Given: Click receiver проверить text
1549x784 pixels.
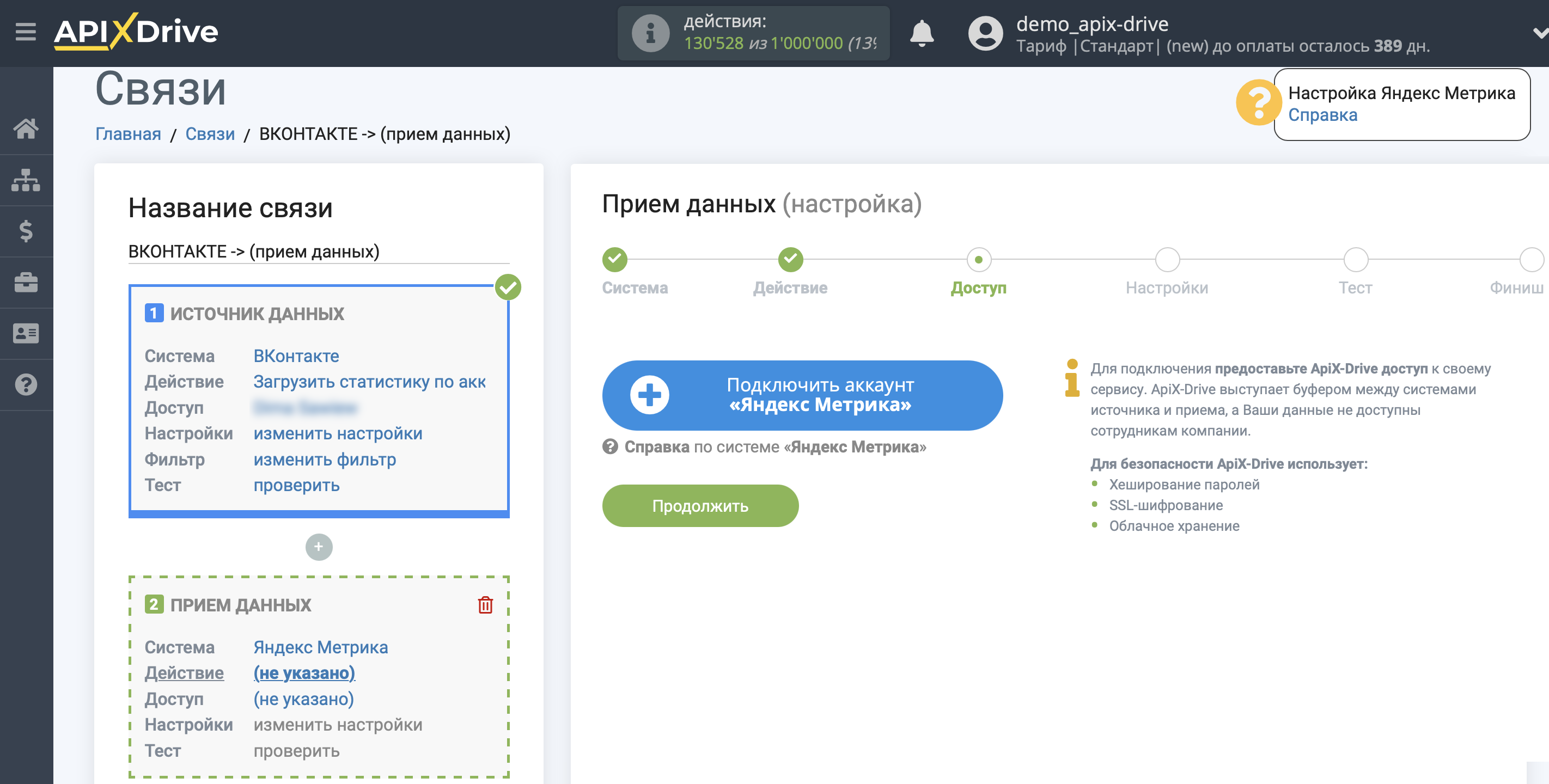Looking at the screenshot, I should pyautogui.click(x=296, y=750).
